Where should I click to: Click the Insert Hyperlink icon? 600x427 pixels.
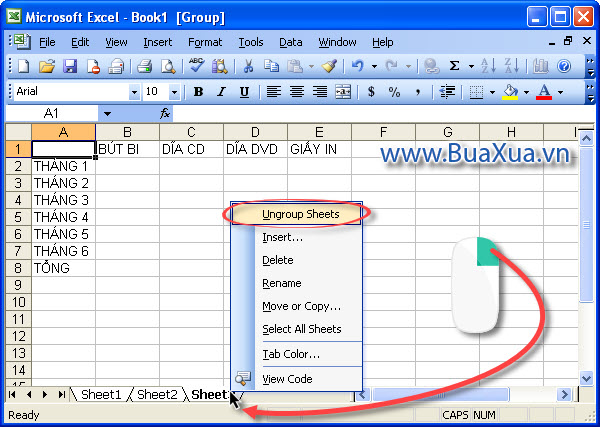pyautogui.click(x=431, y=67)
